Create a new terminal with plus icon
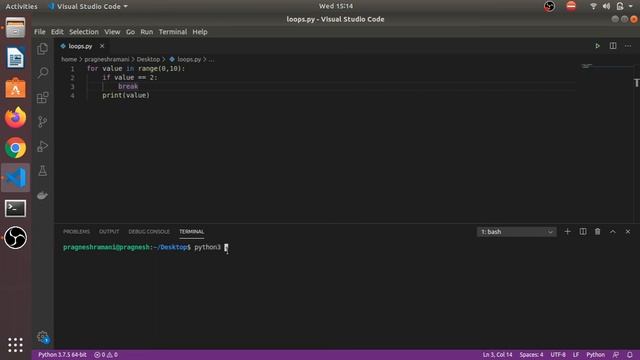This screenshot has width=640, height=360. click(x=567, y=231)
